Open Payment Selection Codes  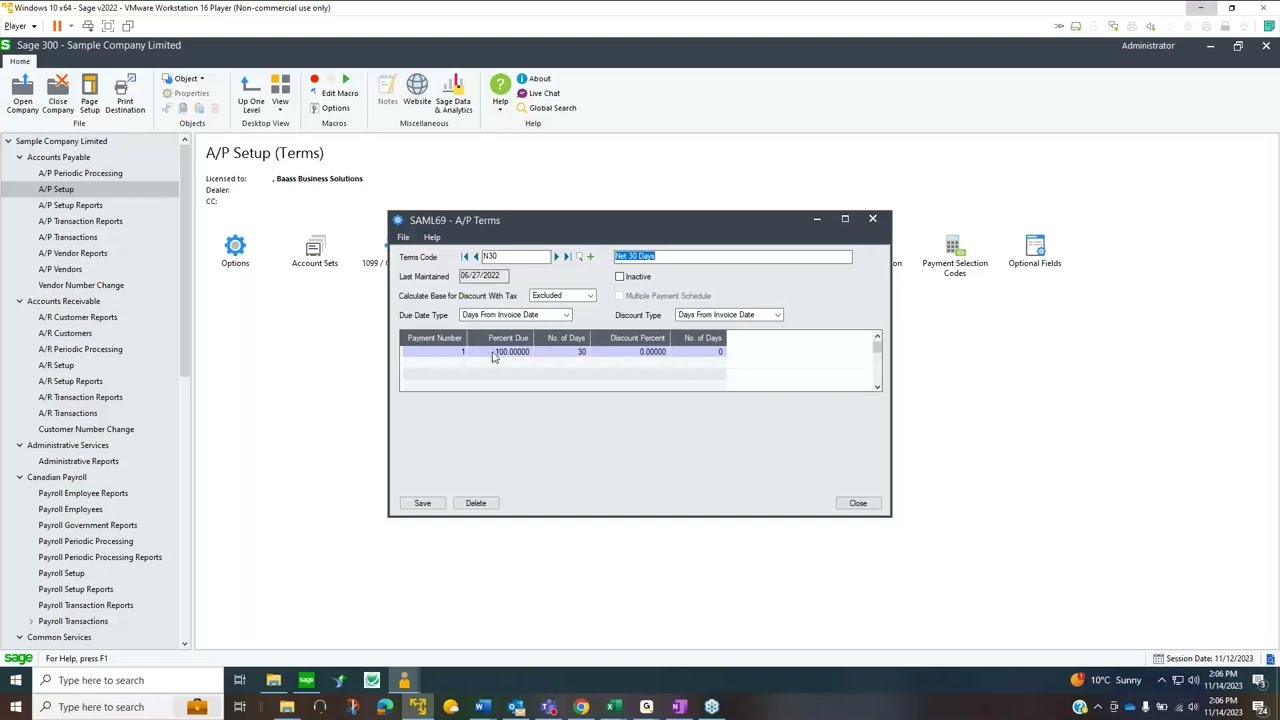[954, 255]
